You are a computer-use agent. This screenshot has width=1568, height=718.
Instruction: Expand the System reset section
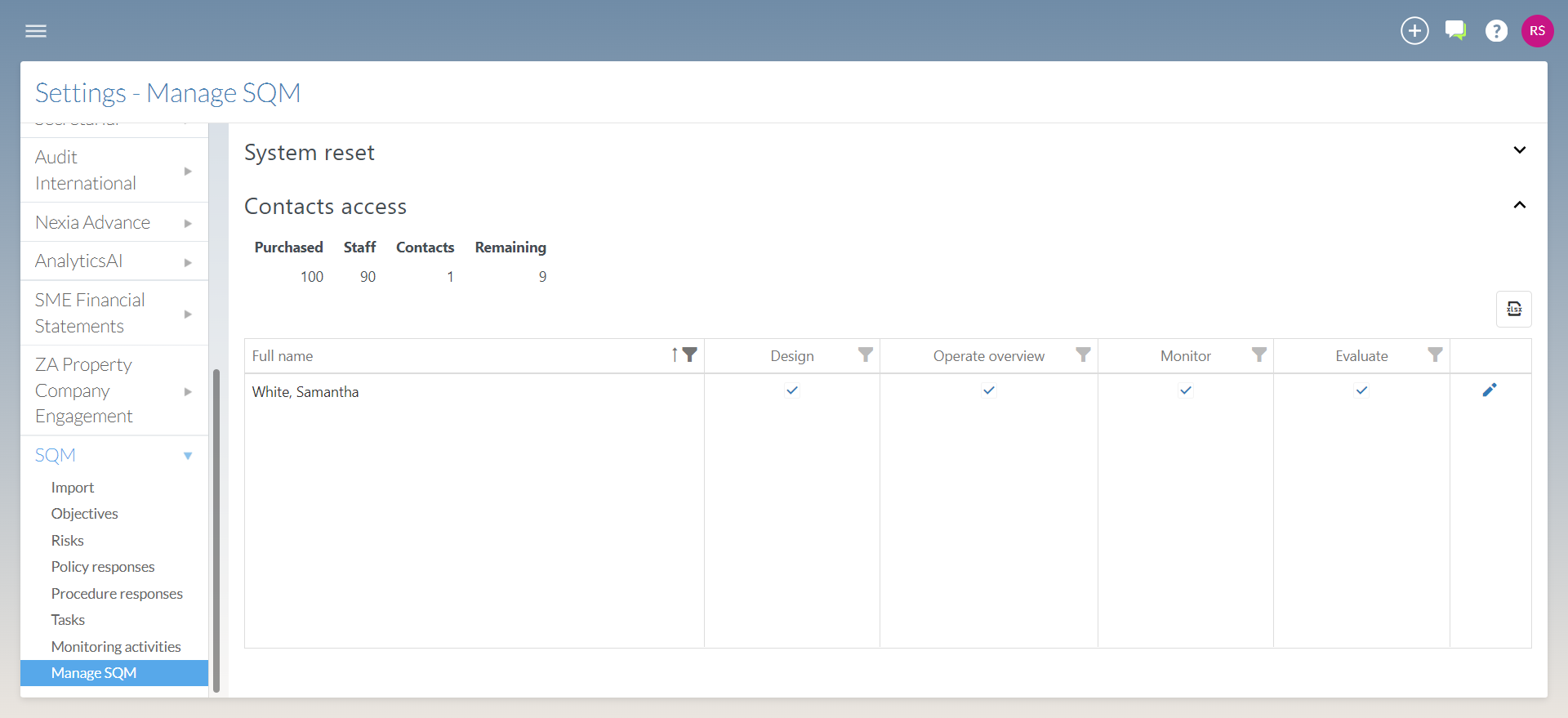pyautogui.click(x=1519, y=151)
